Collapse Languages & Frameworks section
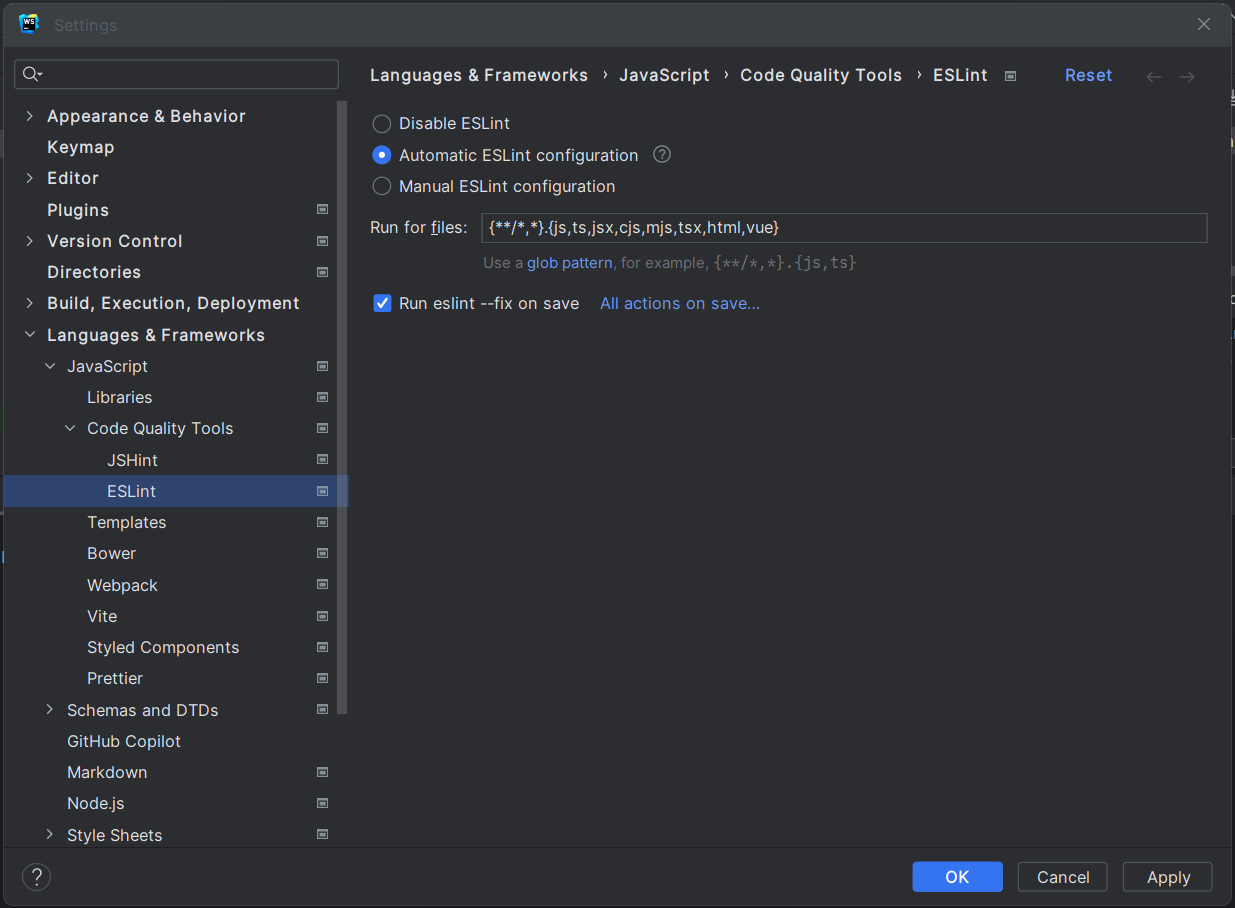The image size is (1235, 908). (29, 335)
